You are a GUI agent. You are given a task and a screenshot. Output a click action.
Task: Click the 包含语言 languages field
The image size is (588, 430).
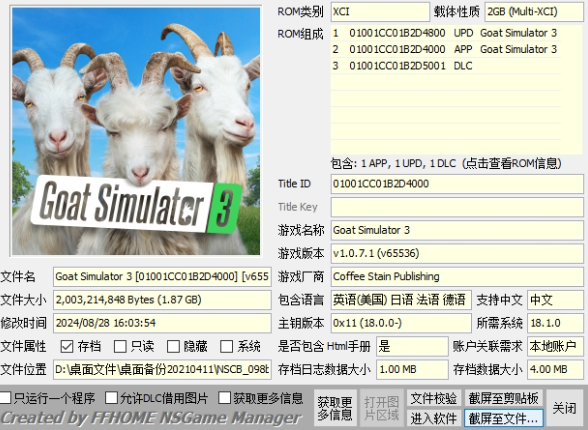point(401,300)
